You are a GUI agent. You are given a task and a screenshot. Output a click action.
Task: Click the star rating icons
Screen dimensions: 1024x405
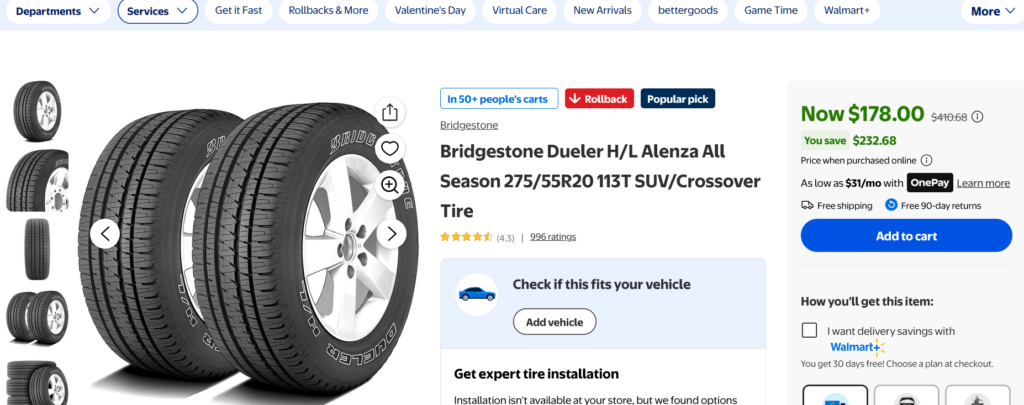467,237
